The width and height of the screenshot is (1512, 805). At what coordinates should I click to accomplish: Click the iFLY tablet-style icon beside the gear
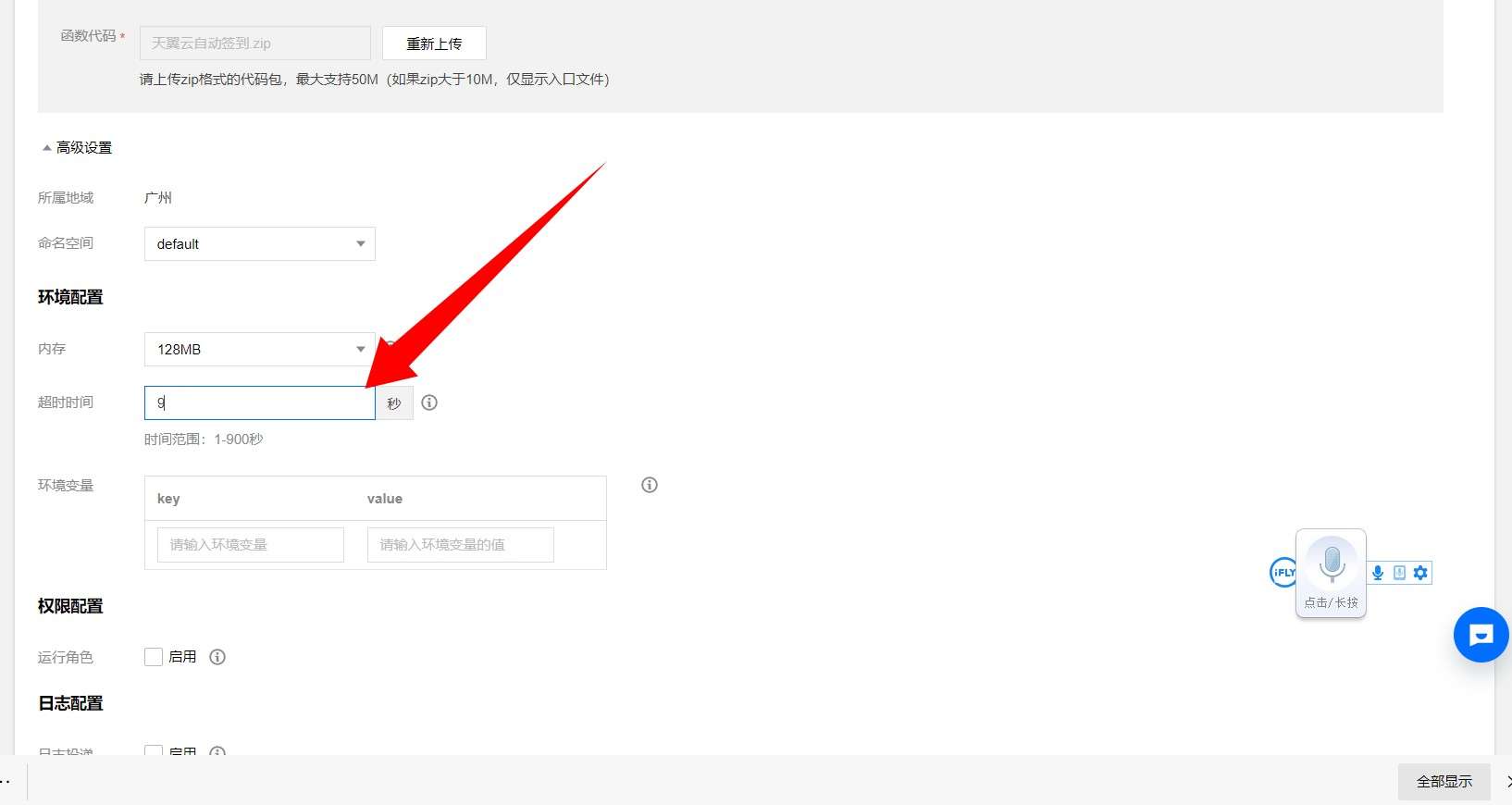pos(1399,573)
